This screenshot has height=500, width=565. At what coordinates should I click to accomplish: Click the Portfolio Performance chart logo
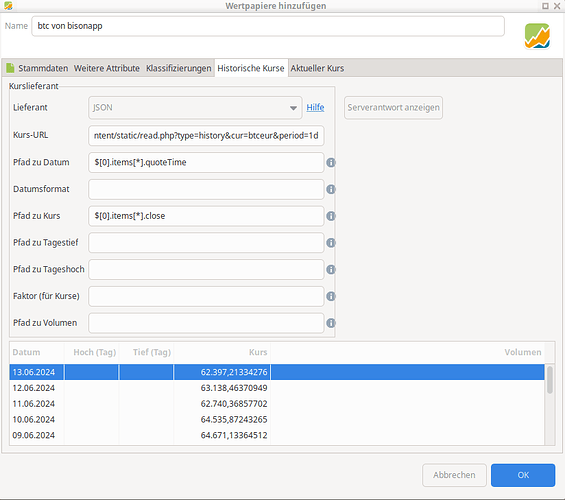pos(537,36)
